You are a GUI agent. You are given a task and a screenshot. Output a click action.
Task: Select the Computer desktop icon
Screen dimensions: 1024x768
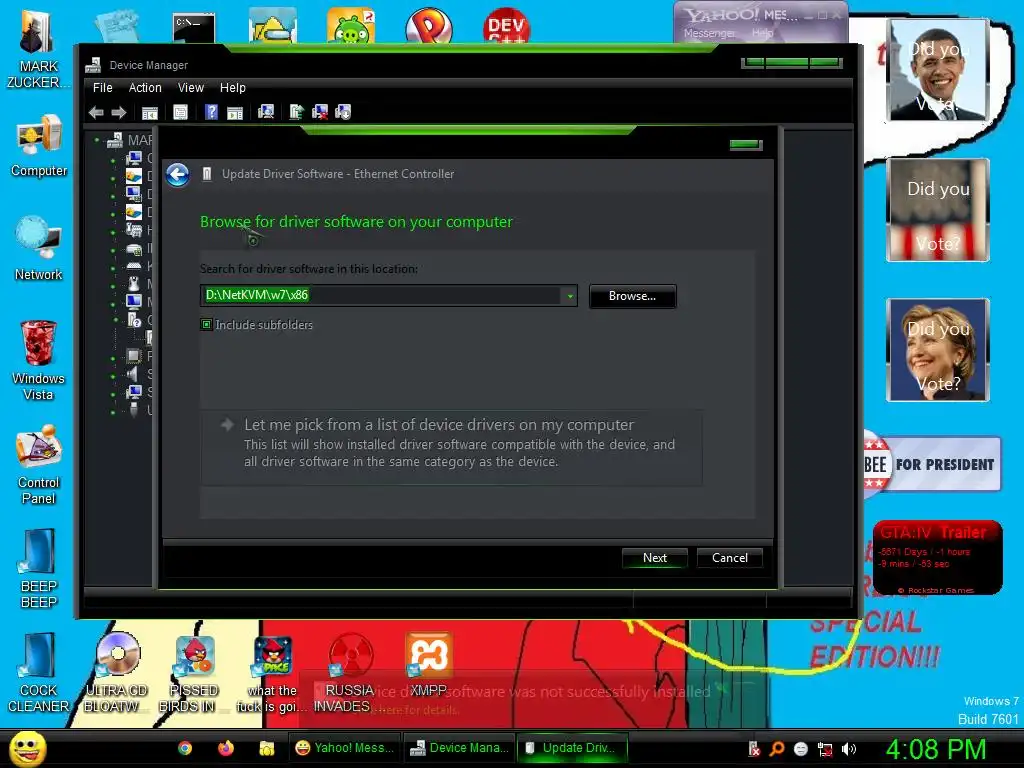[x=39, y=146]
